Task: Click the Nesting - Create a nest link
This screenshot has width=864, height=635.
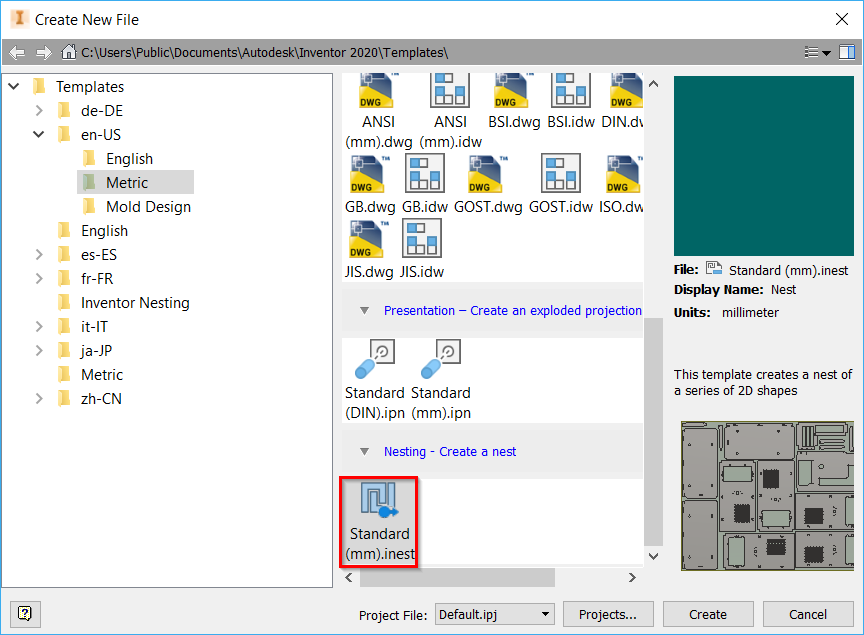Action: pyautogui.click(x=450, y=451)
